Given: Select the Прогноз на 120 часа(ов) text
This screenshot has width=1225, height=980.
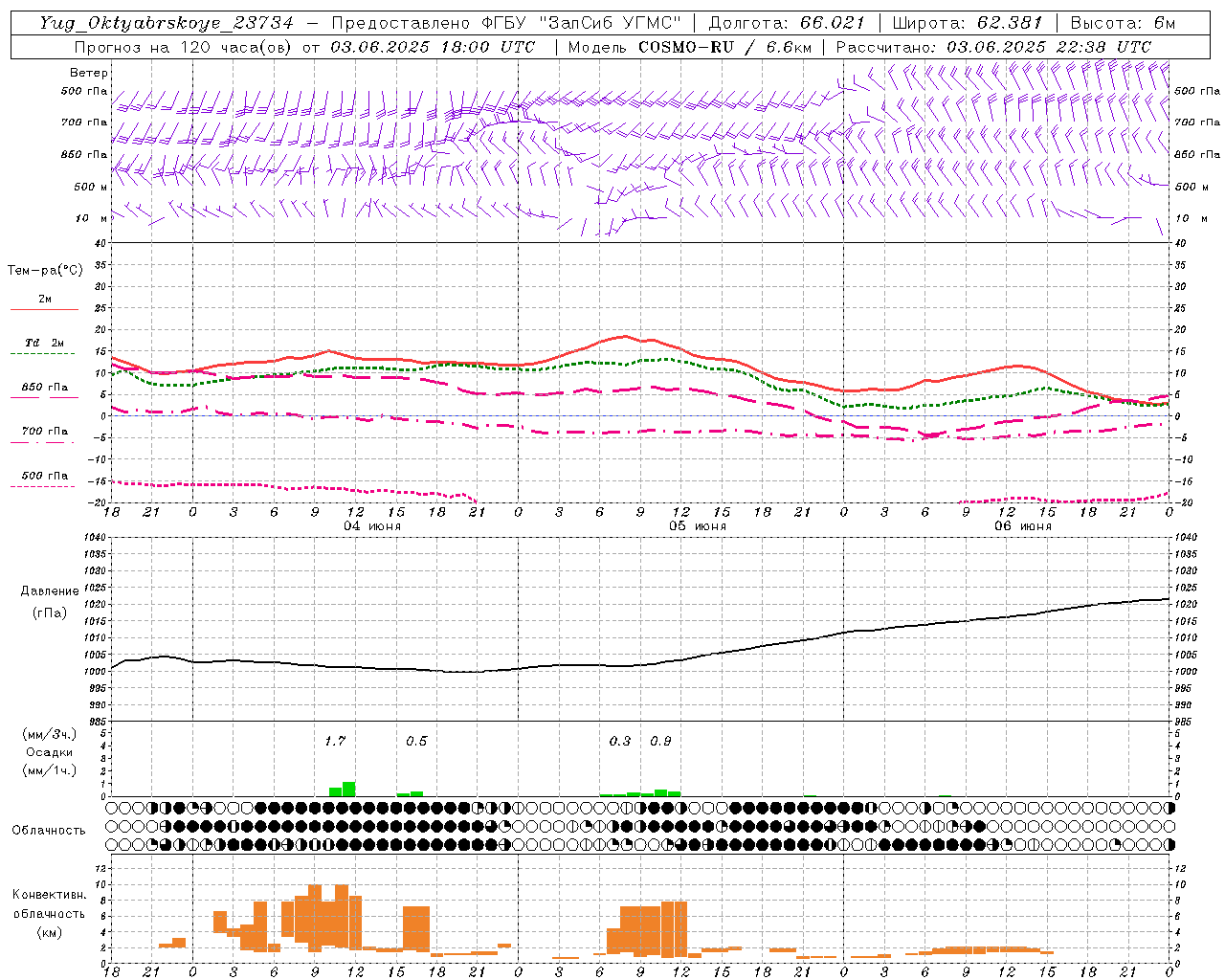Looking at the screenshot, I should pos(185,47).
